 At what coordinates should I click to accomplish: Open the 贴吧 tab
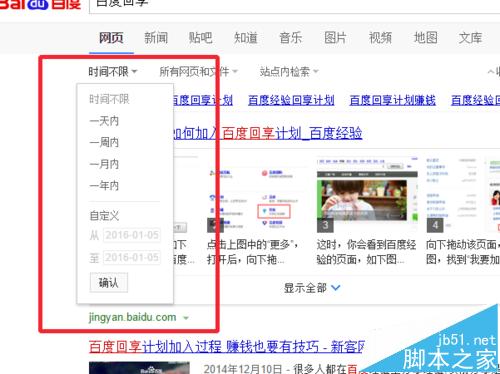(x=201, y=38)
